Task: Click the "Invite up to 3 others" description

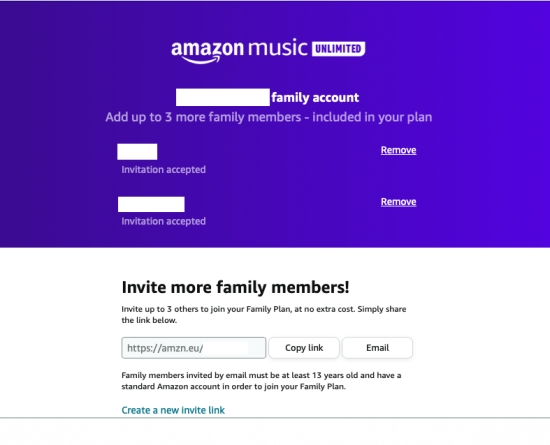Action: click(x=264, y=315)
